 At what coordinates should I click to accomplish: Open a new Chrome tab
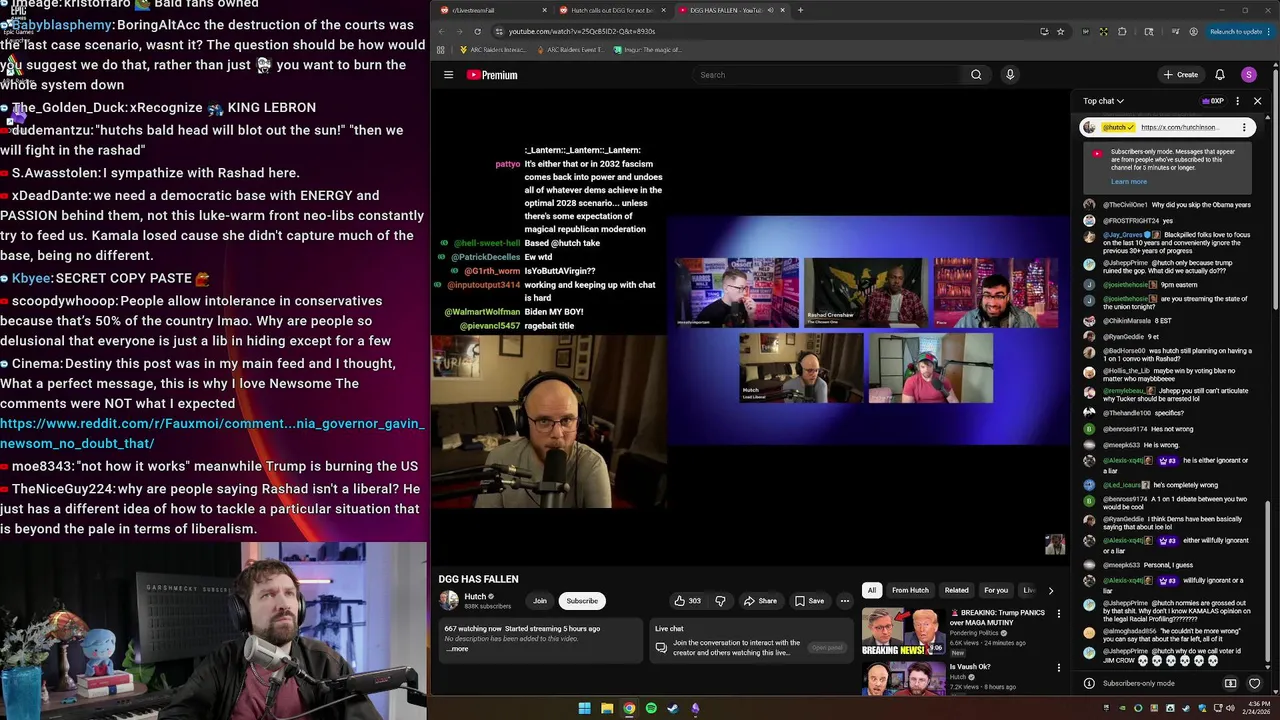[800, 10]
